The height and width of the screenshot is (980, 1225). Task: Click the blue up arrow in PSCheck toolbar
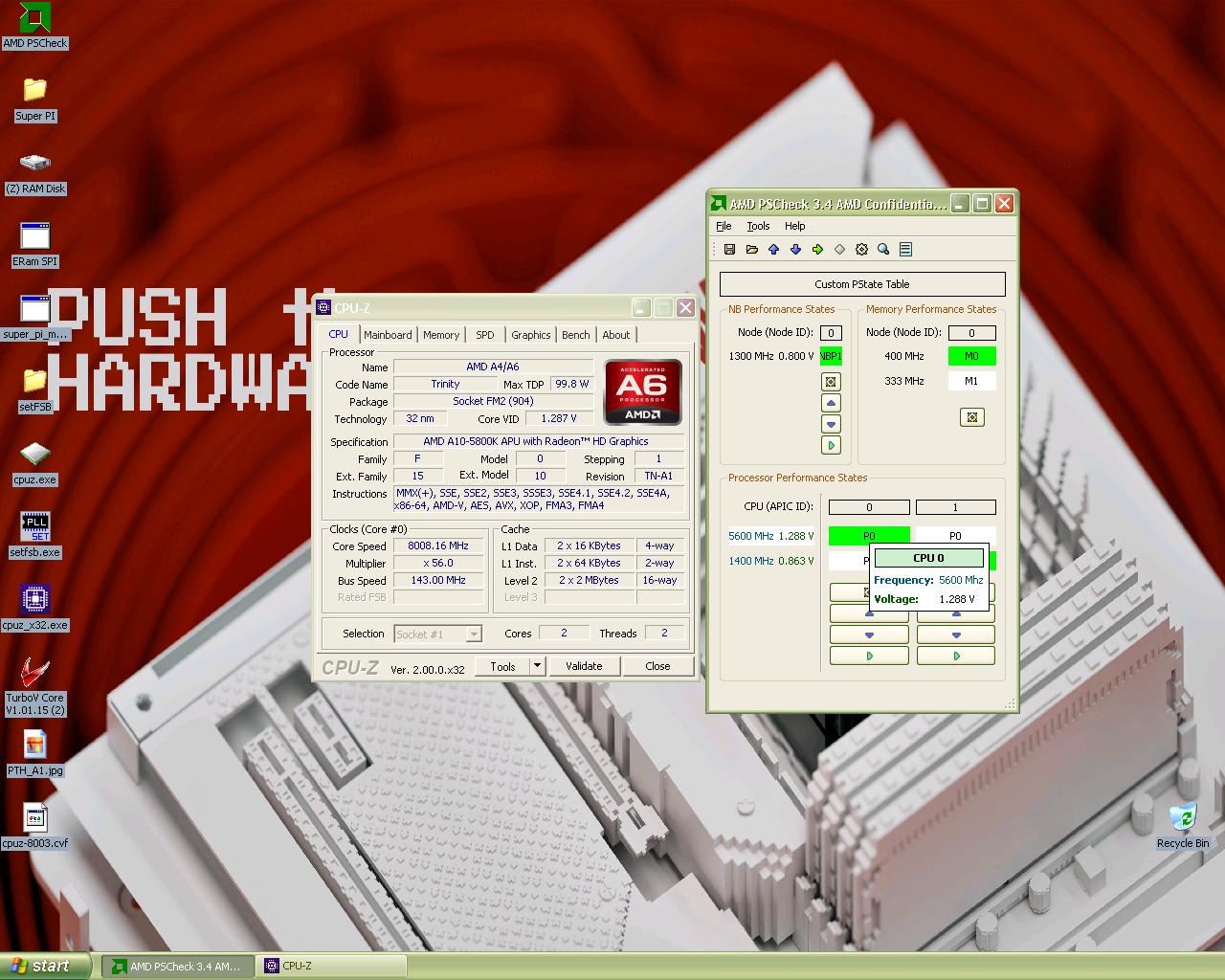coord(773,250)
